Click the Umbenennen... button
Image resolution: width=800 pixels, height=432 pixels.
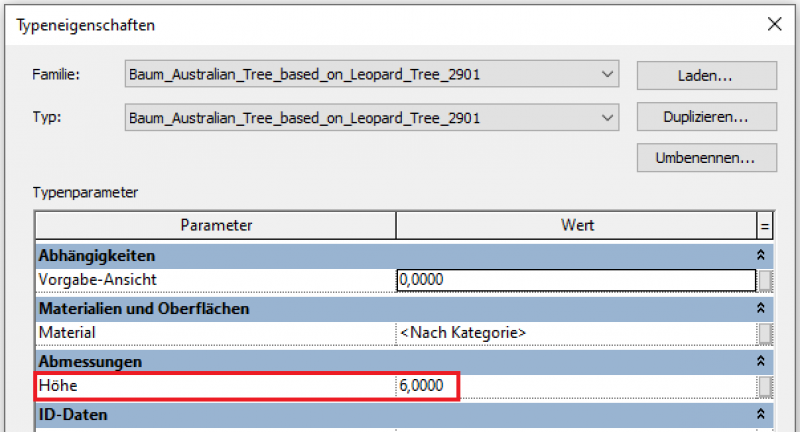tap(706, 158)
